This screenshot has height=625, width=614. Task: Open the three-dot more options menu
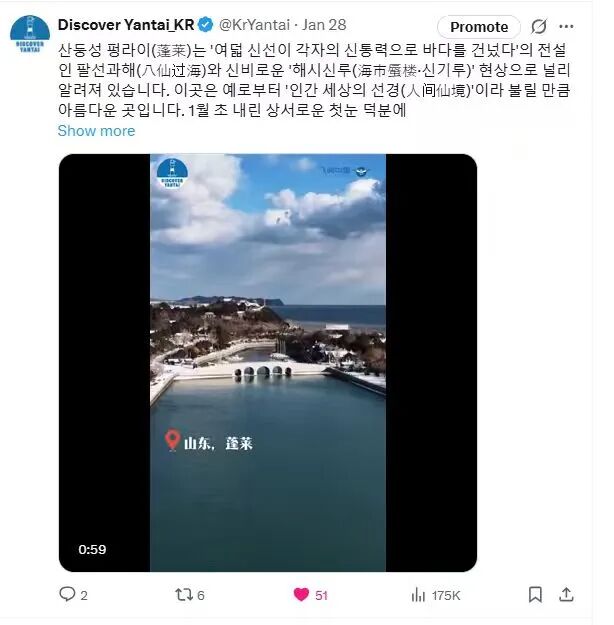coord(566,27)
